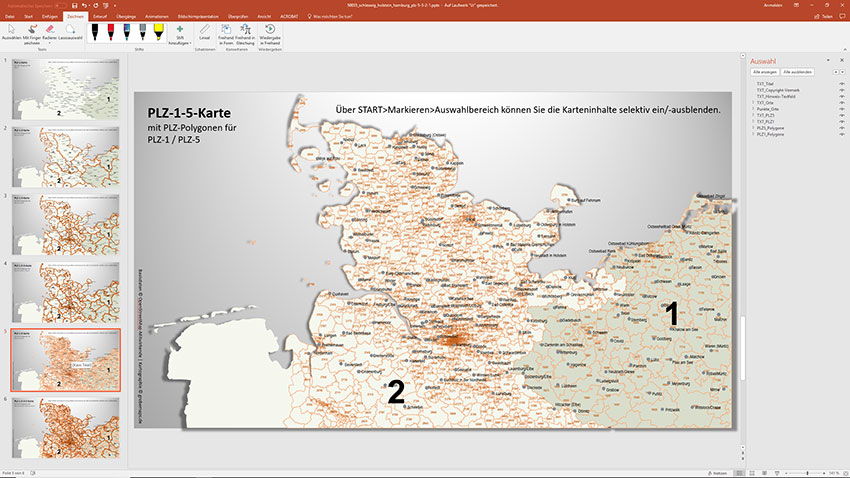Toggle visibility of PLZ1_Polygone
The height and width of the screenshot is (478, 850).
[843, 133]
